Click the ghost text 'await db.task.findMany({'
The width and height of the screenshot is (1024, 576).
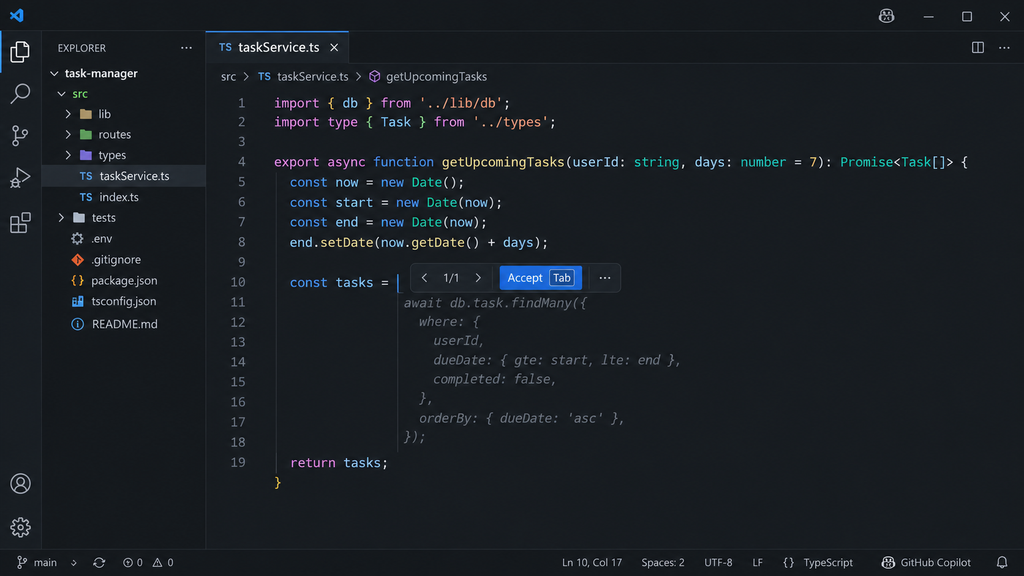click(x=495, y=302)
